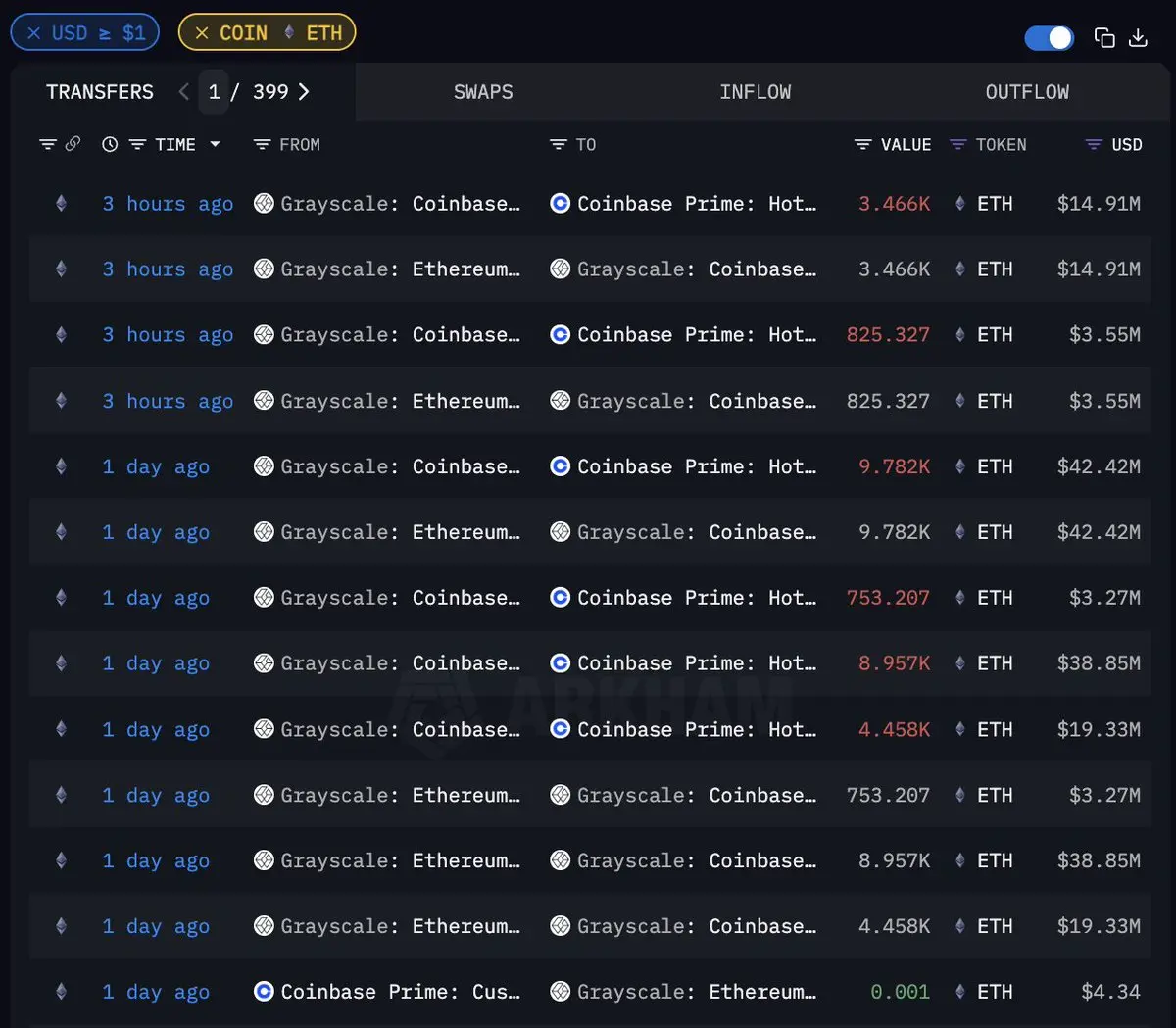Remove the USD ≥ $1 filter chip
Screen dimensions: 1176x1028
(x=34, y=33)
